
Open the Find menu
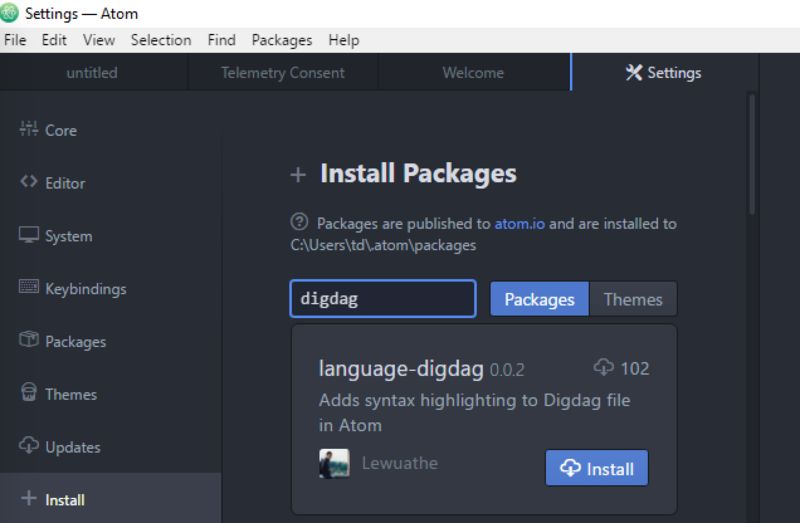pyautogui.click(x=221, y=40)
